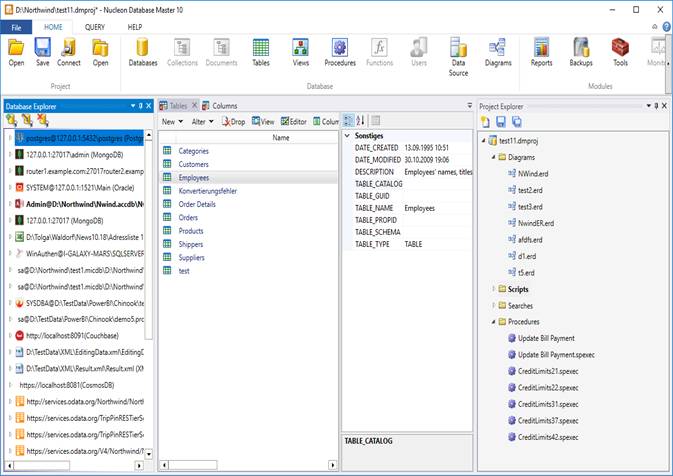Select the Columns document tab

[x=220, y=106]
